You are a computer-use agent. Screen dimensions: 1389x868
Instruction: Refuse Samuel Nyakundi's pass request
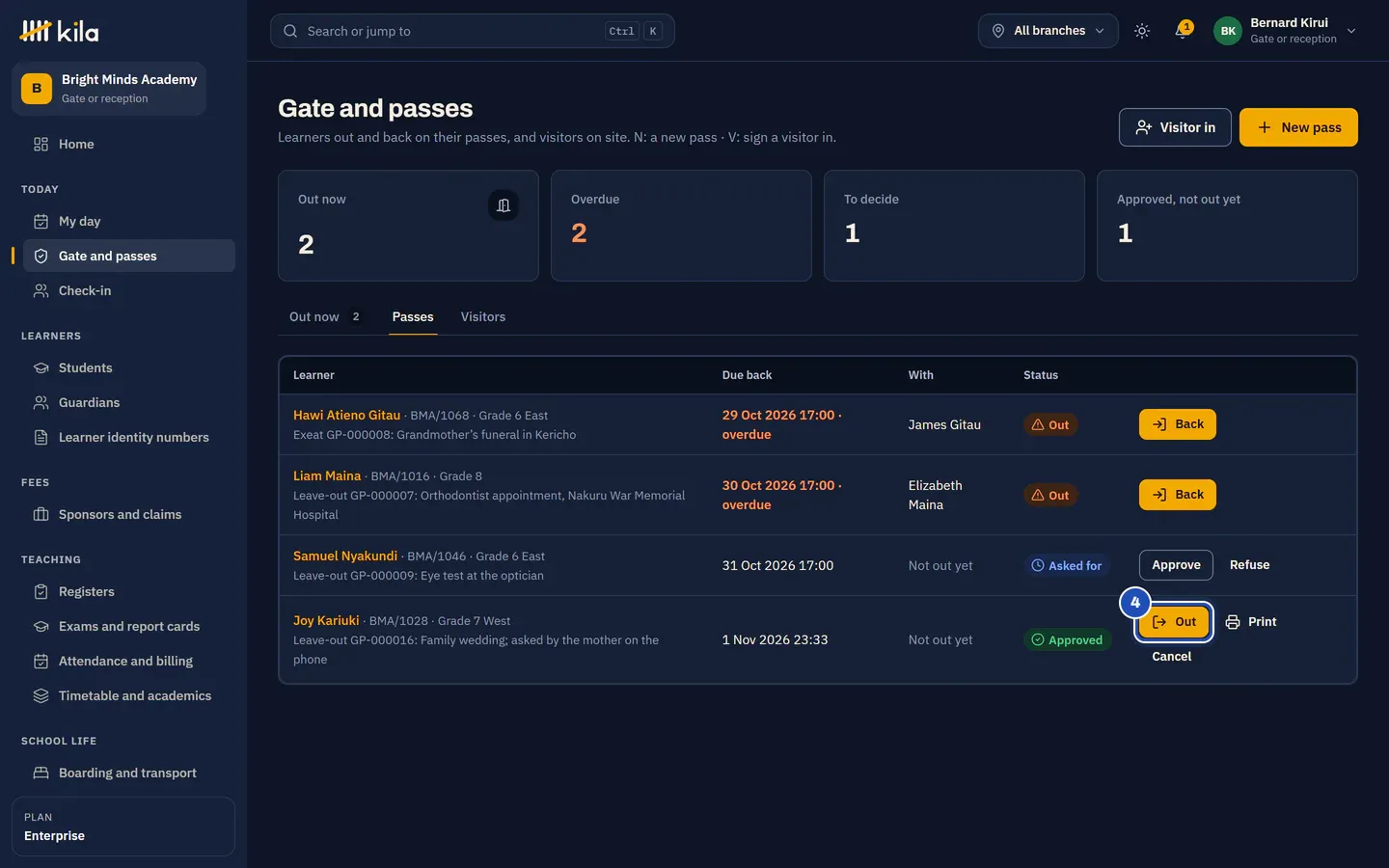pyautogui.click(x=1249, y=565)
